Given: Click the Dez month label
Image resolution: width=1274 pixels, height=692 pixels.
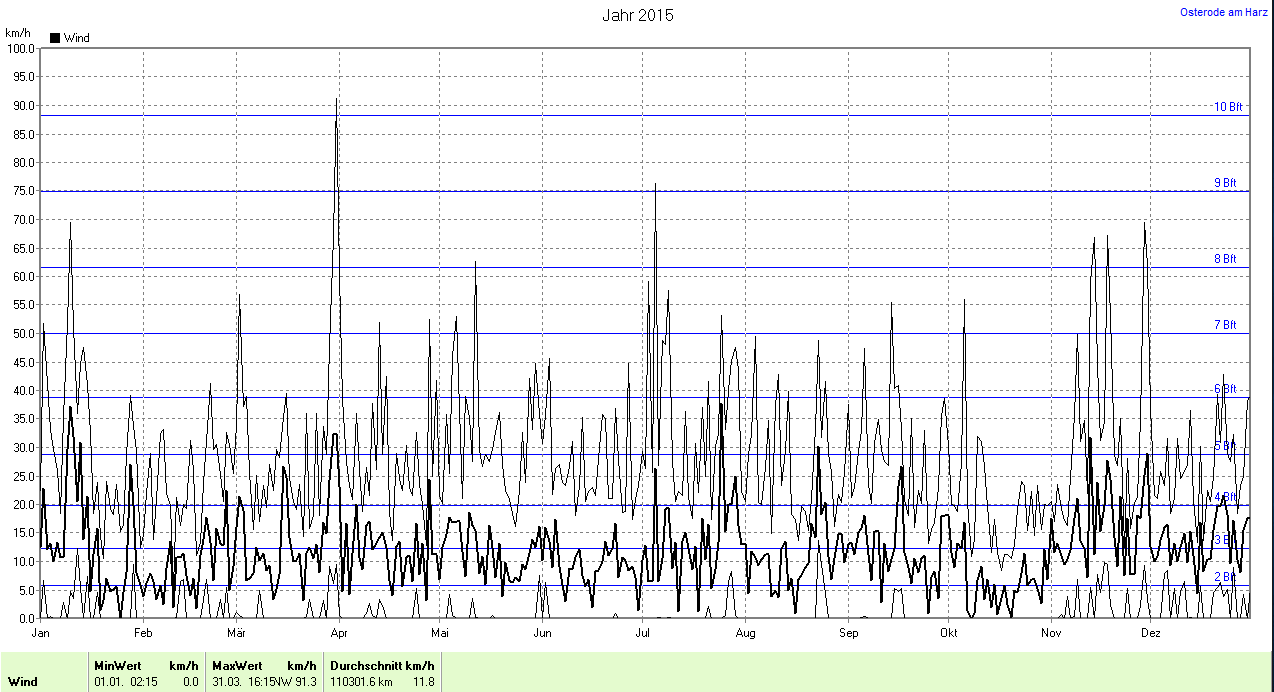Looking at the screenshot, I should click(1150, 633).
